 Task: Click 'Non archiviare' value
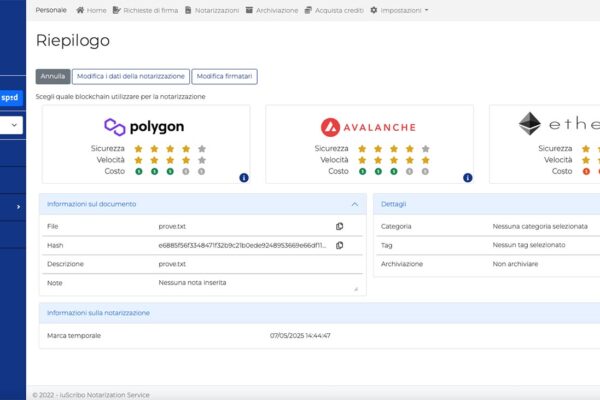tap(515, 264)
